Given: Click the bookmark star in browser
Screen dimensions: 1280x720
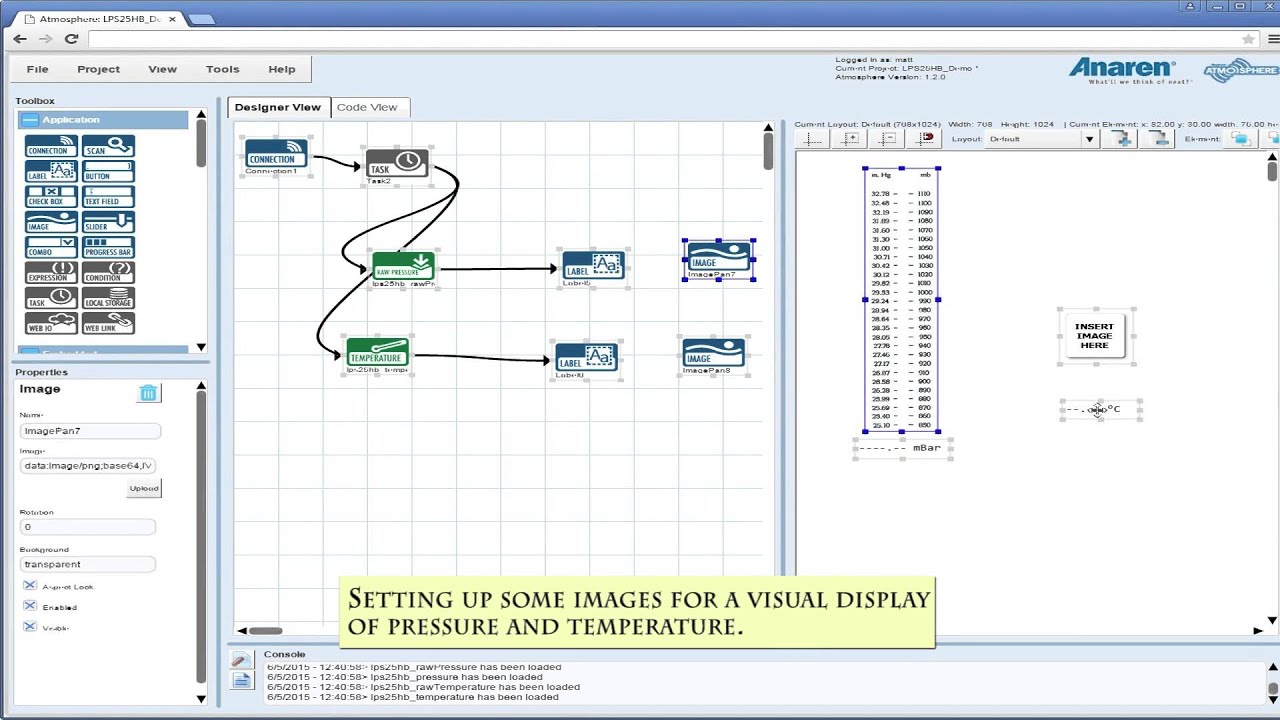Looking at the screenshot, I should pos(1248,39).
